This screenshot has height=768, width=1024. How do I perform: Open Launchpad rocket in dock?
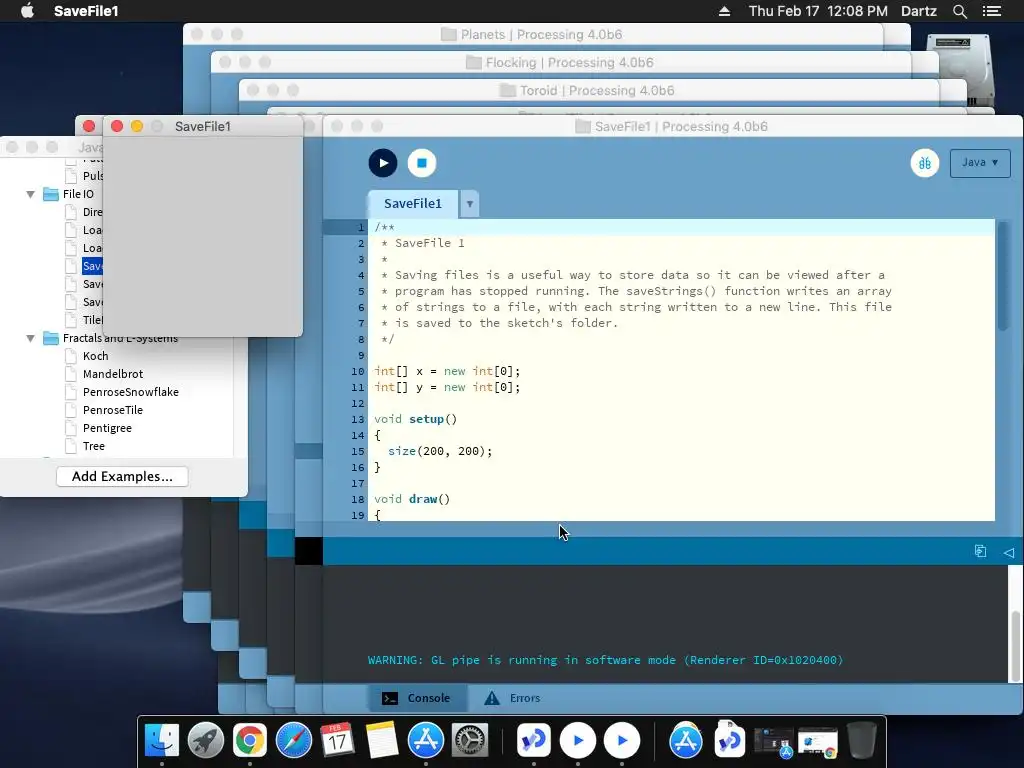pyautogui.click(x=206, y=741)
